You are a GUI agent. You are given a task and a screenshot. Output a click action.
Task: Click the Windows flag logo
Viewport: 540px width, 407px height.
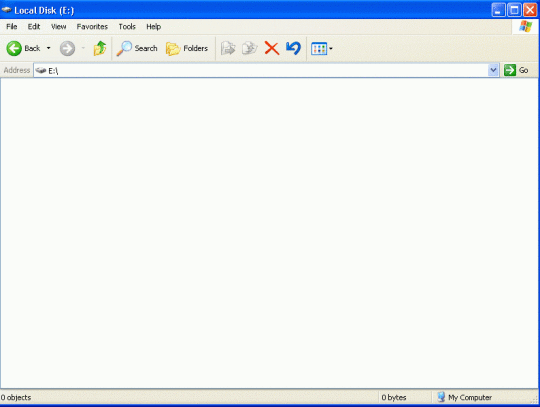[x=526, y=27]
